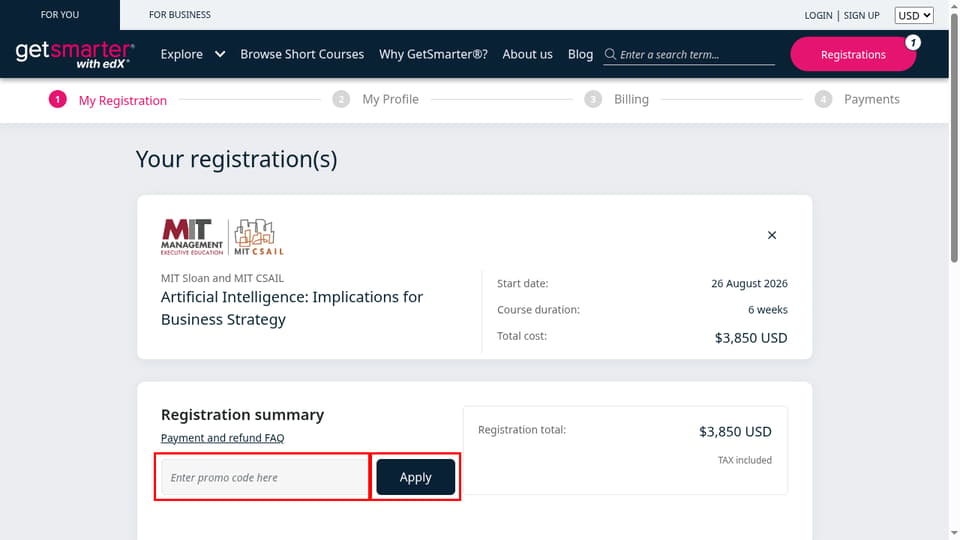Click the TAX included note
This screenshot has width=960, height=540.
click(744, 460)
